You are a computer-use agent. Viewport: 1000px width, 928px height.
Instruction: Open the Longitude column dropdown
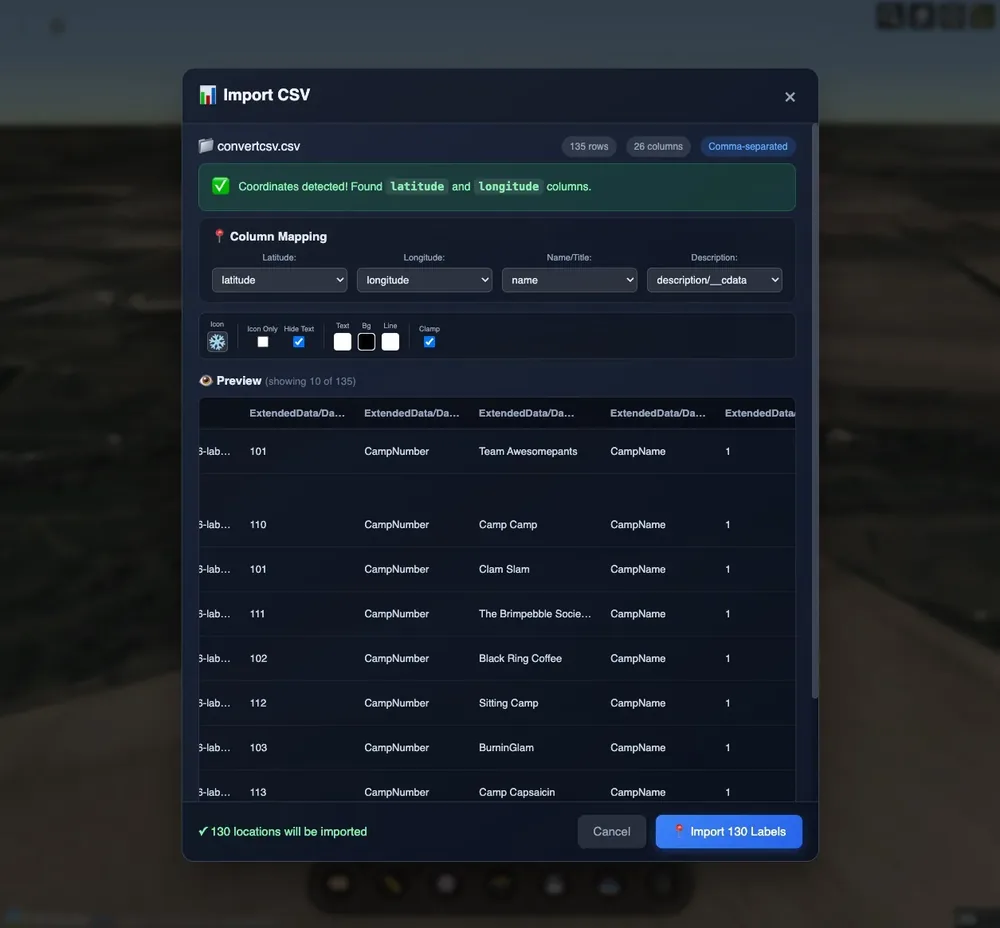click(x=424, y=280)
